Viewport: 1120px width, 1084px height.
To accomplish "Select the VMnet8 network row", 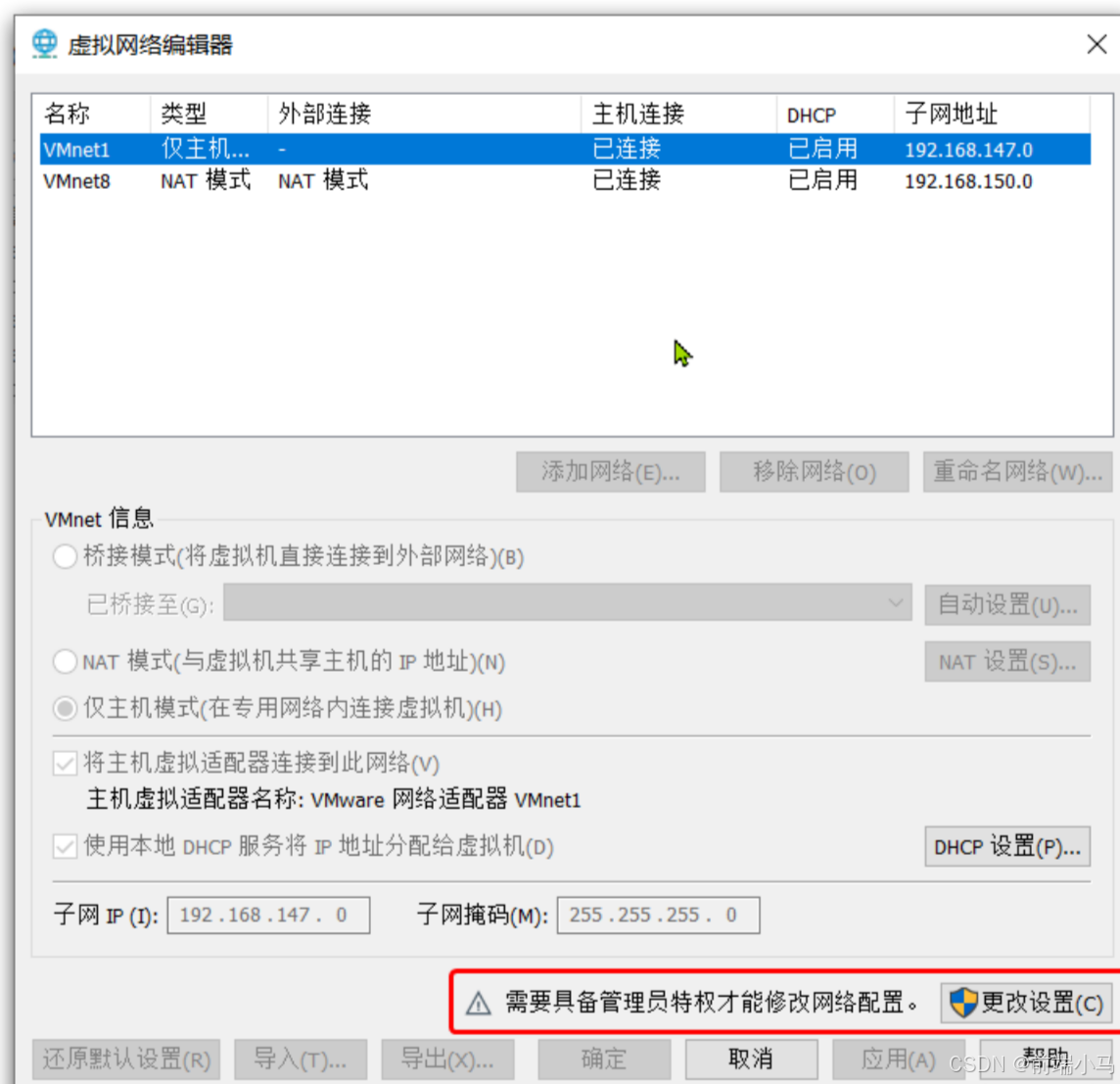I will coord(565,181).
